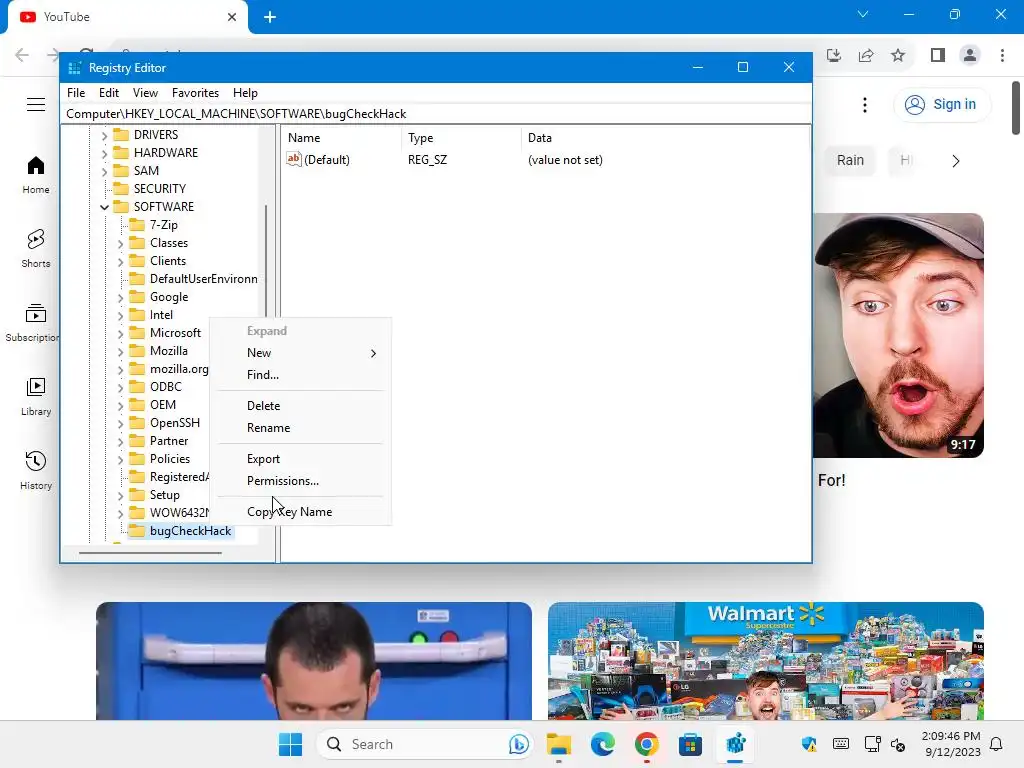Close the YouTube tab
This screenshot has height=768, width=1024.
(x=232, y=17)
